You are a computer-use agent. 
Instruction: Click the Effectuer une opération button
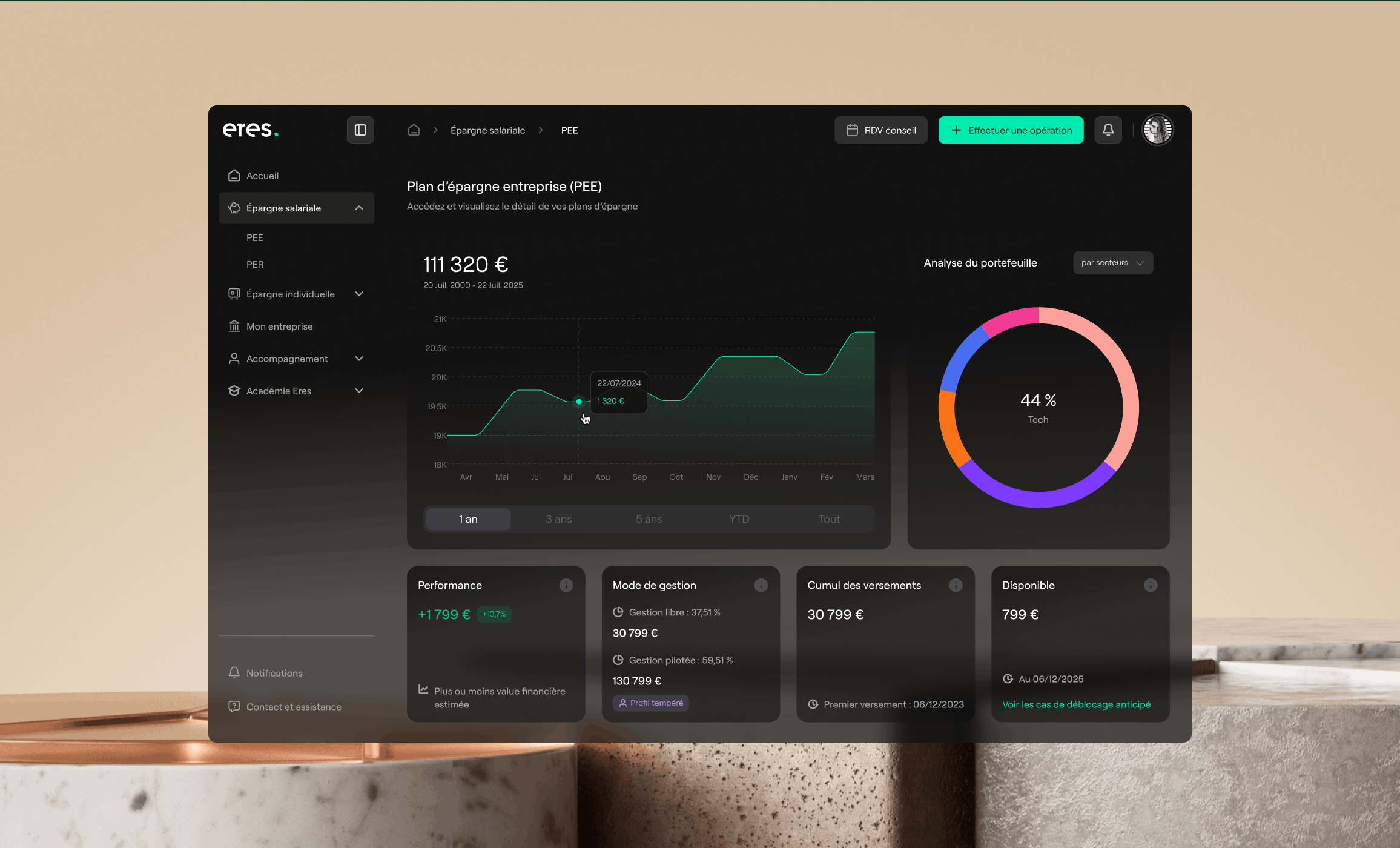(x=1011, y=130)
